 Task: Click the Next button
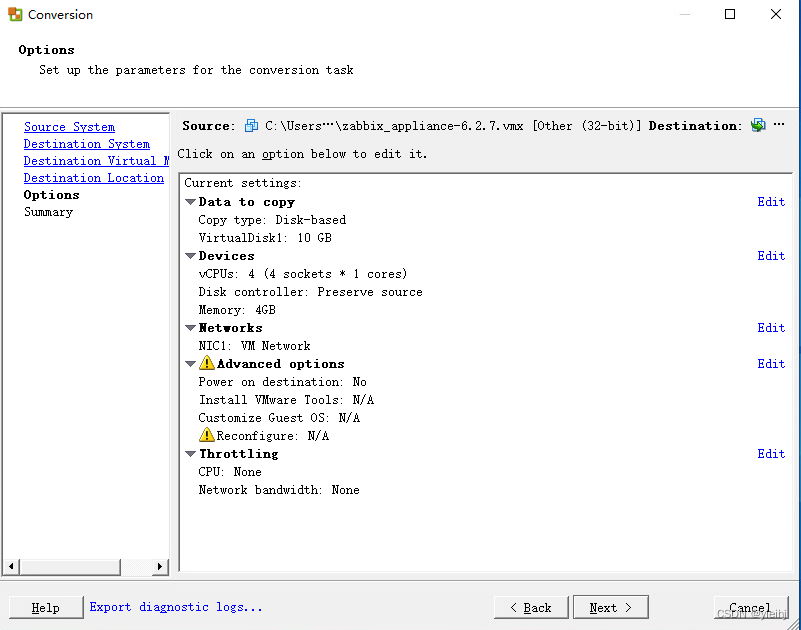click(x=610, y=608)
